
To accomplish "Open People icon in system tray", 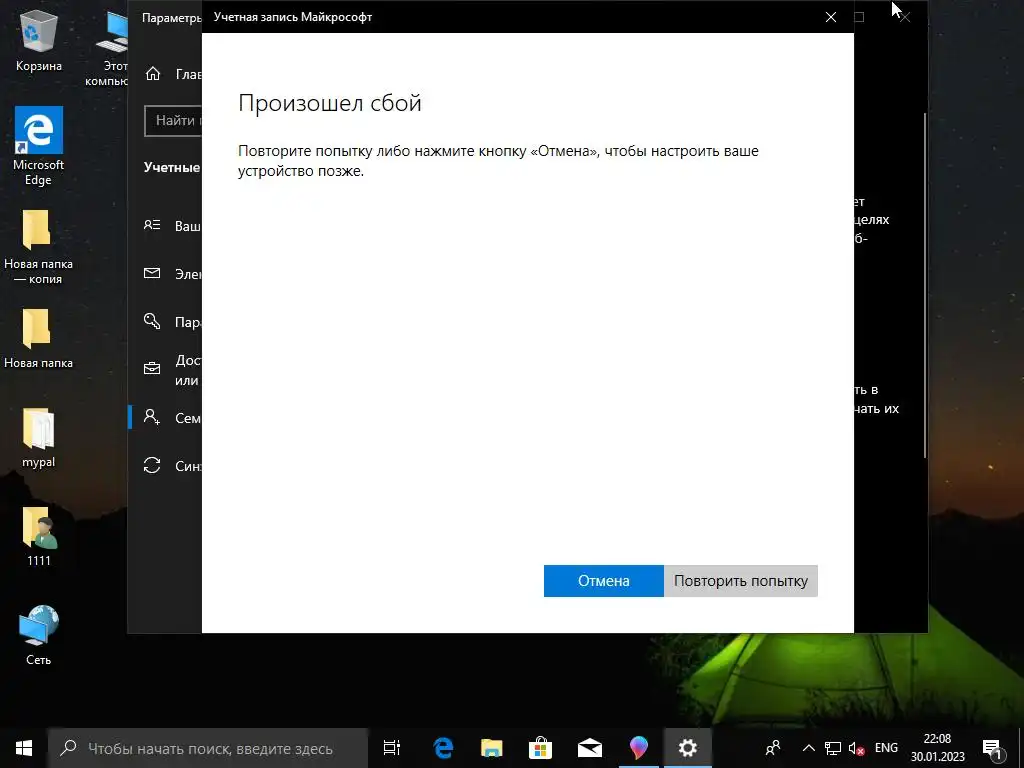I will [x=773, y=748].
